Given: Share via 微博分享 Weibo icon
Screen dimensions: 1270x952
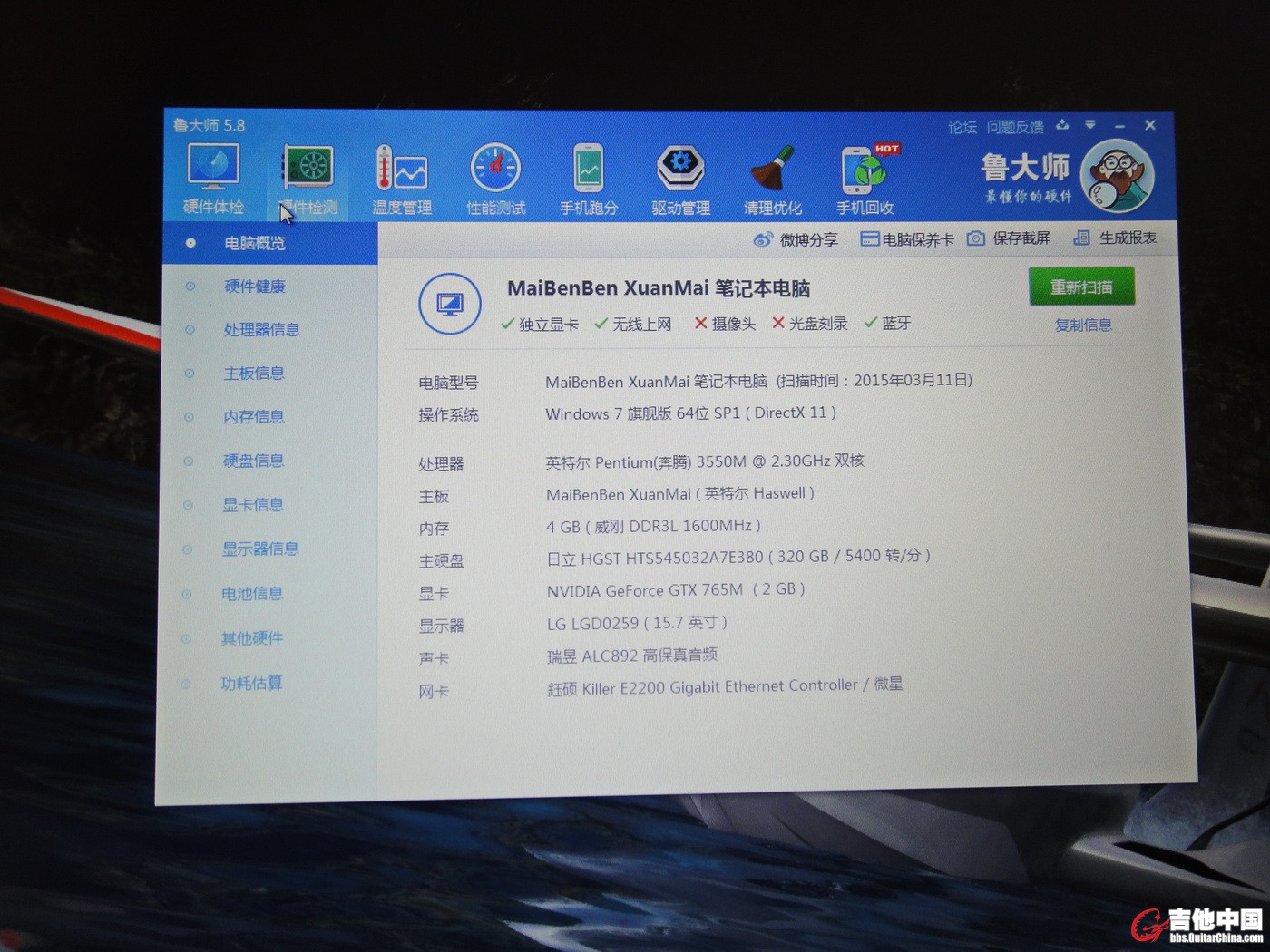Looking at the screenshot, I should [796, 239].
